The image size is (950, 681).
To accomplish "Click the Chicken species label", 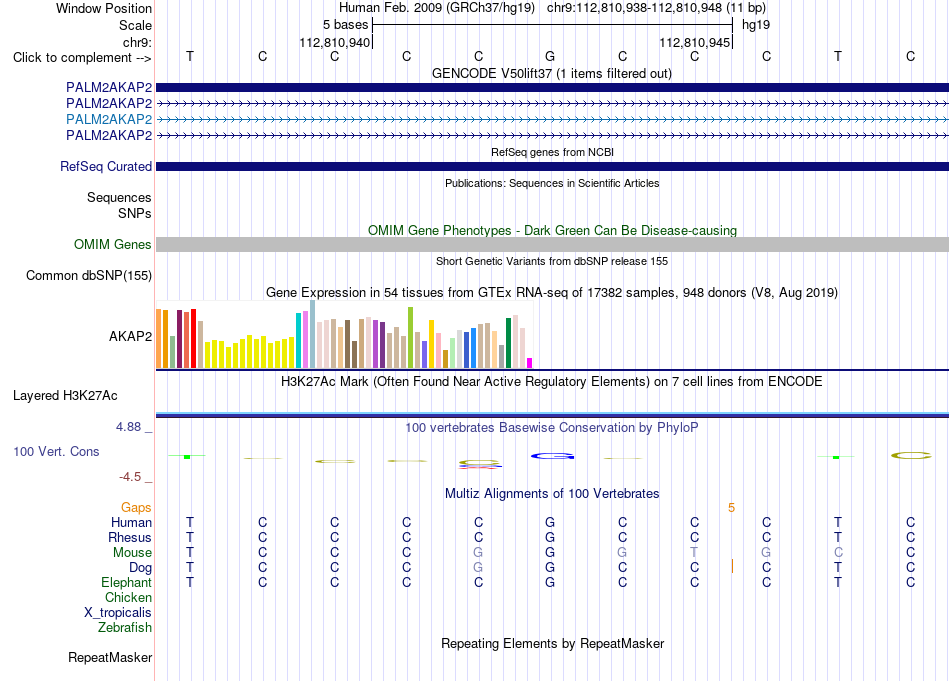I will pyautogui.click(x=128, y=597).
